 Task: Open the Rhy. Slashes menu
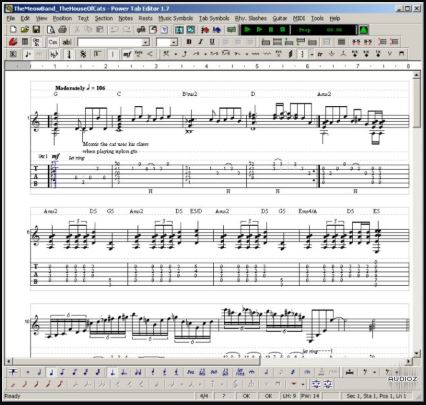[x=251, y=18]
